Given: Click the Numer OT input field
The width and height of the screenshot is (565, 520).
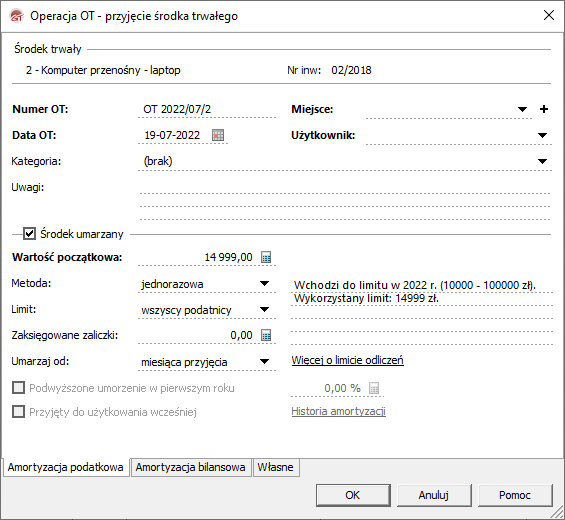Looking at the screenshot, I should 207,109.
